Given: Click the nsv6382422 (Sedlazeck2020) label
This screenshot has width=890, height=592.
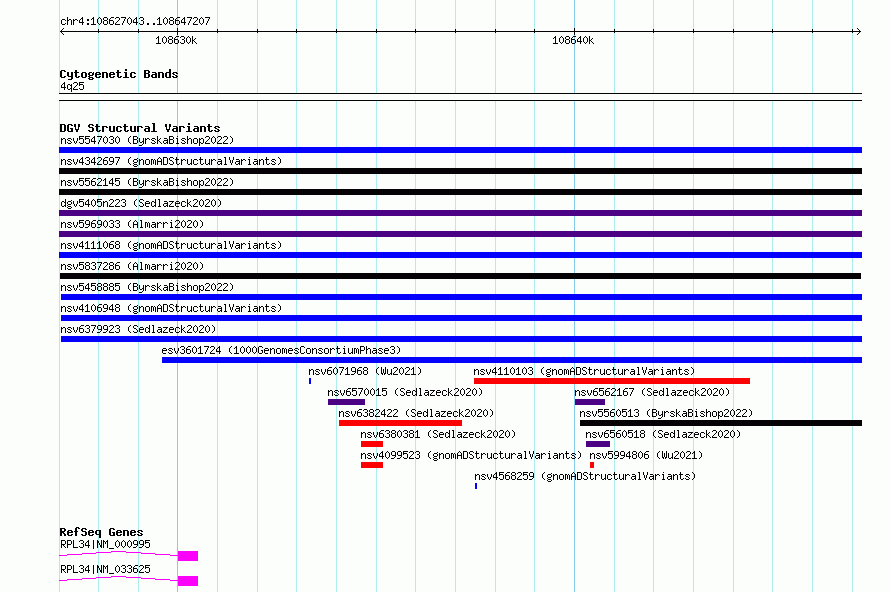Looking at the screenshot, I should pyautogui.click(x=416, y=413).
